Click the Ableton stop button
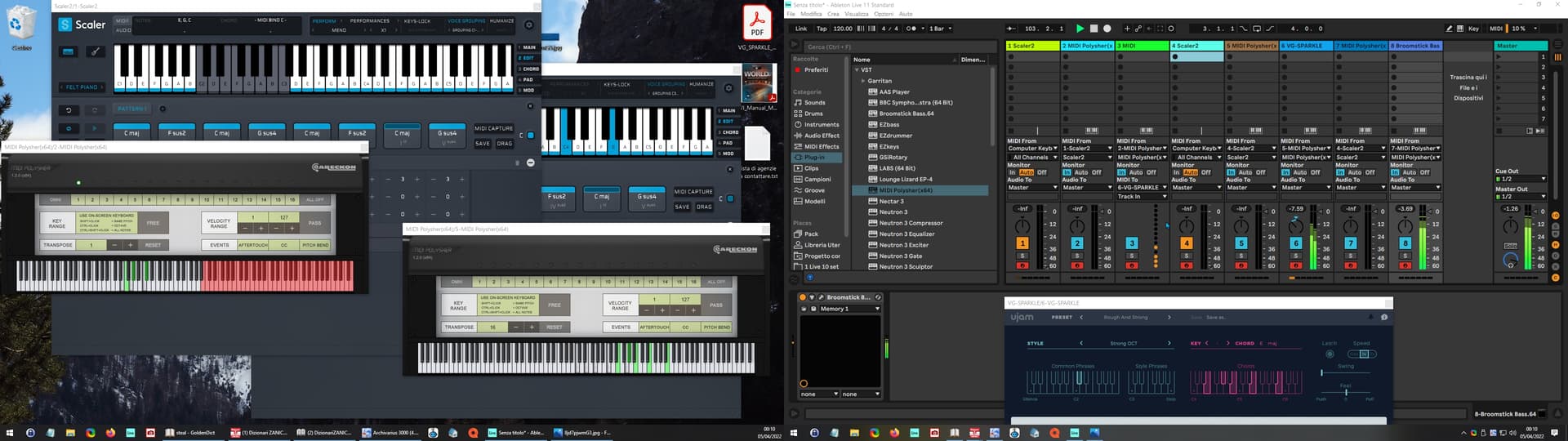 click(1094, 29)
